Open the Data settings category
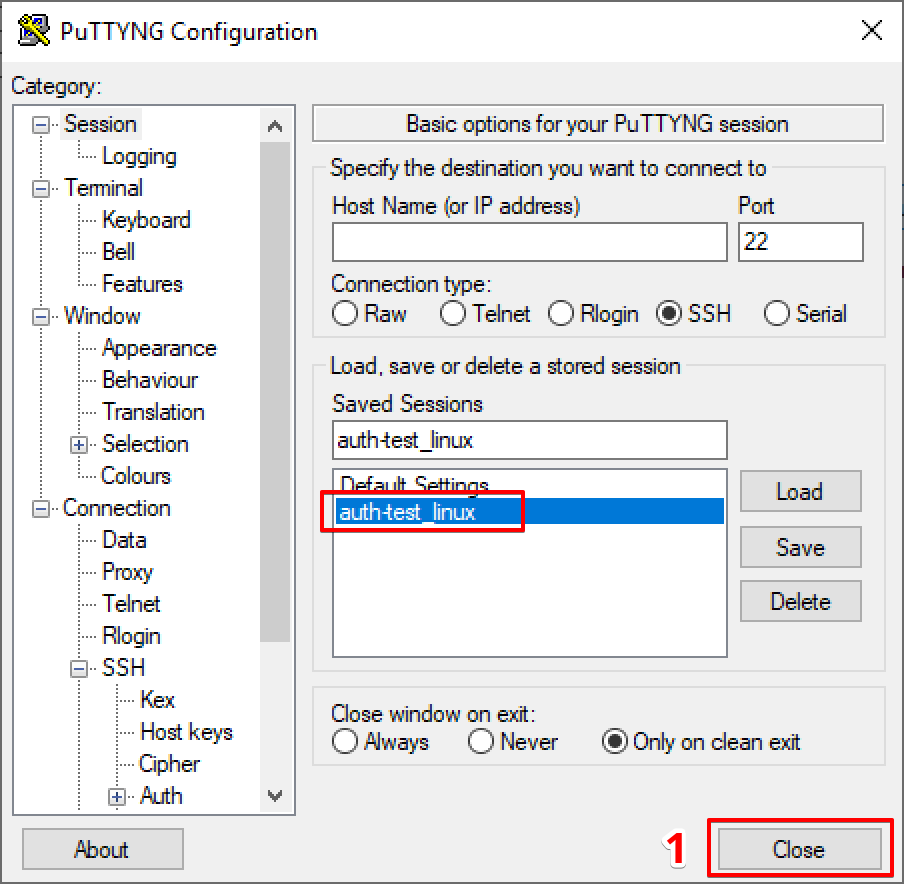Viewport: 904px width, 884px height. coord(125,540)
